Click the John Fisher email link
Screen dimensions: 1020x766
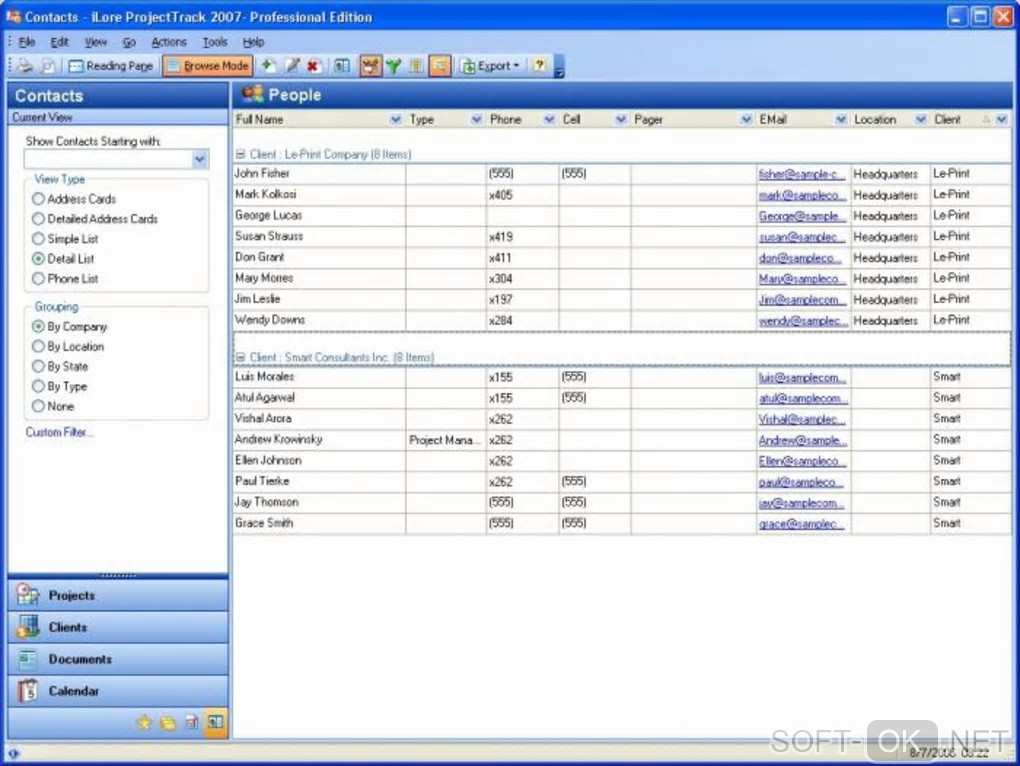click(801, 174)
